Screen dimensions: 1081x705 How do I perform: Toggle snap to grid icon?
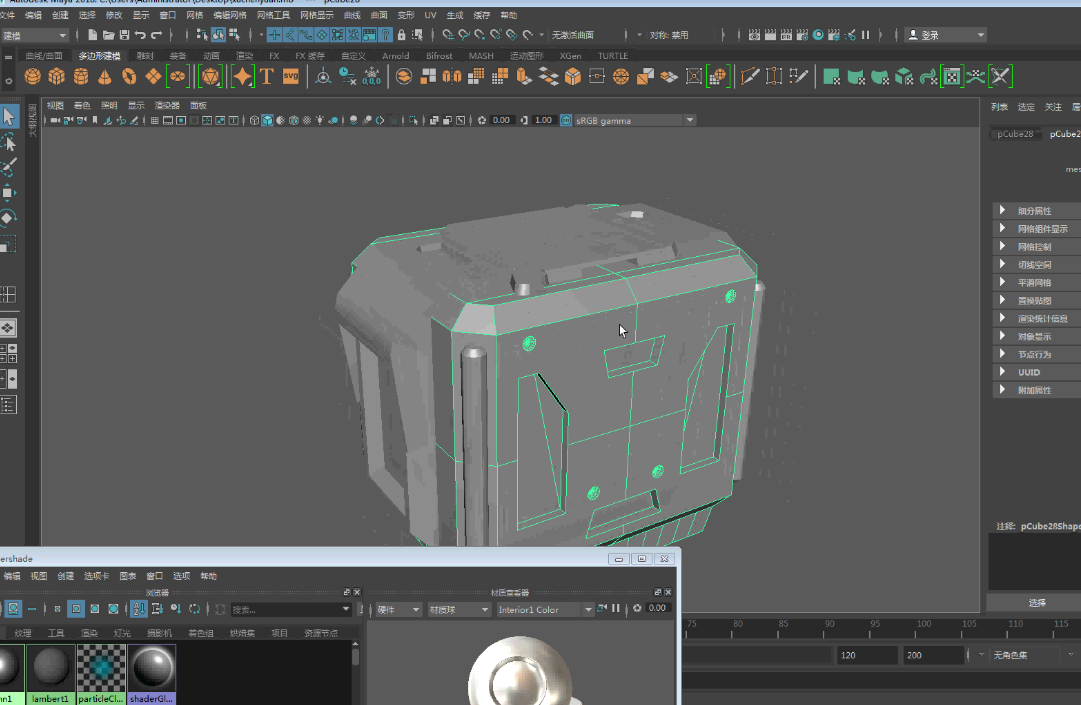click(274, 35)
